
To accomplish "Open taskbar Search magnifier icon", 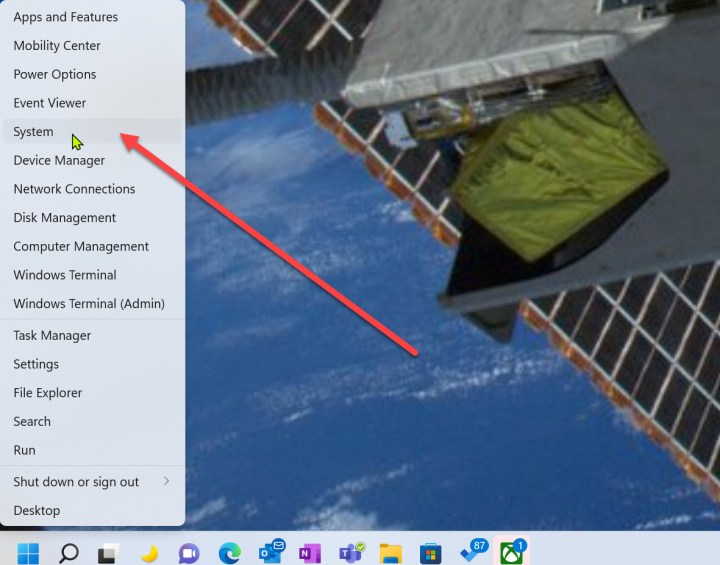I will [x=69, y=552].
